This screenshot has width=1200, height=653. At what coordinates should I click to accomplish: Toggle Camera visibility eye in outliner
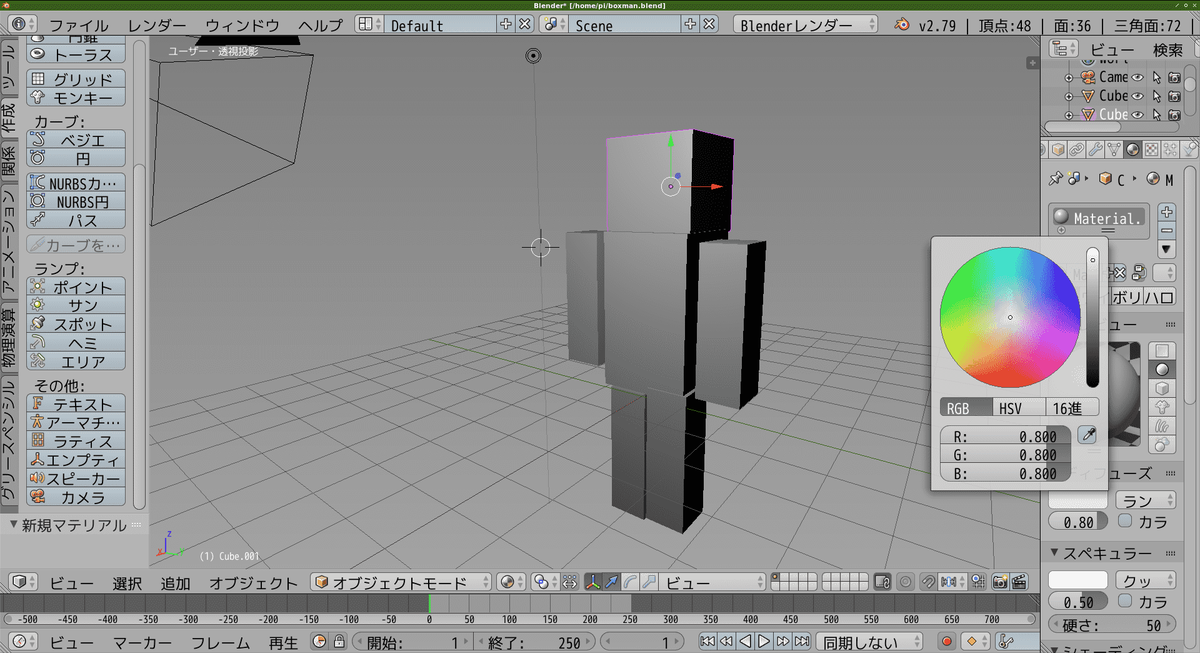(x=1137, y=77)
